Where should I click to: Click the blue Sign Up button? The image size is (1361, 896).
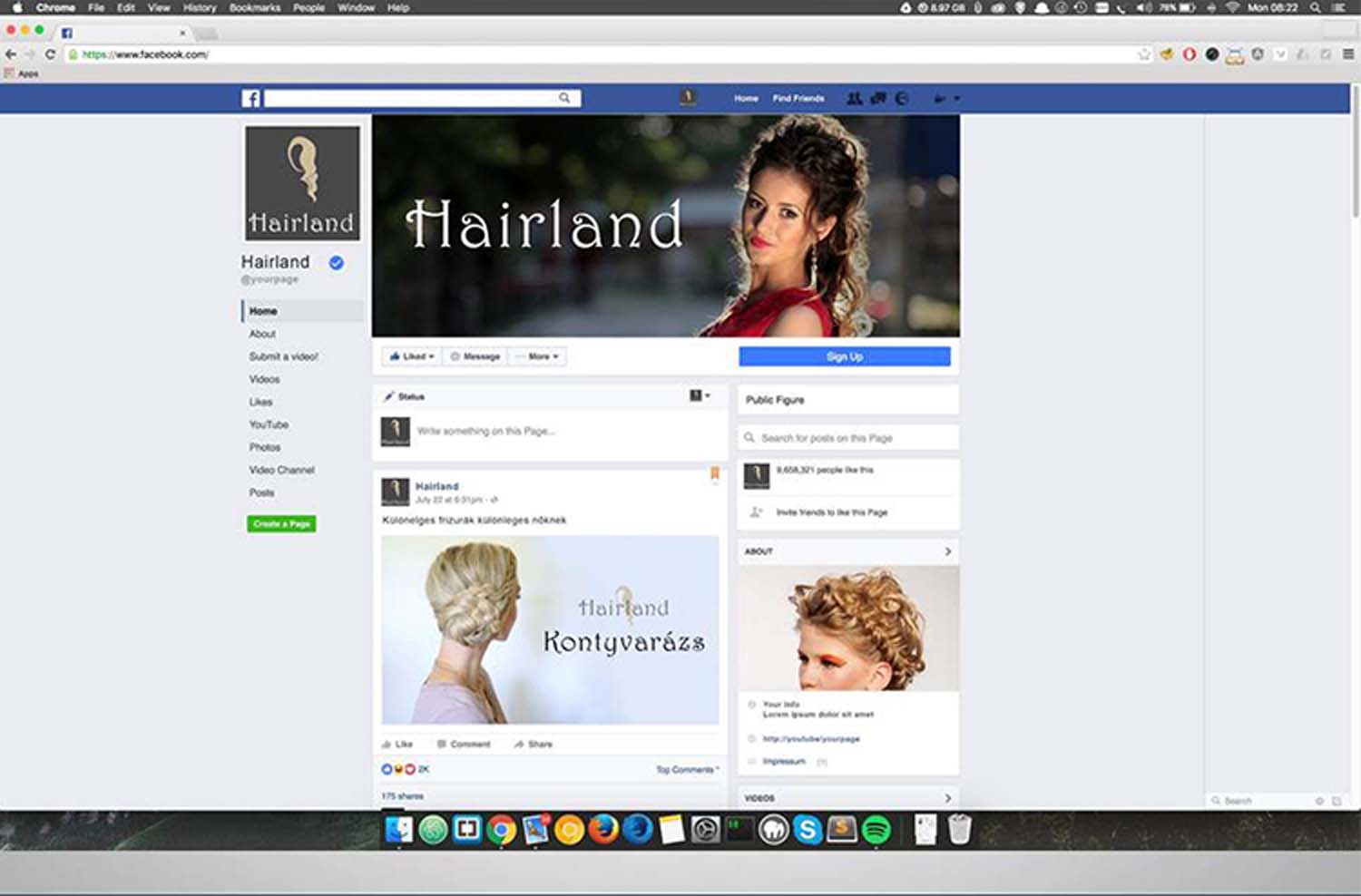844,356
